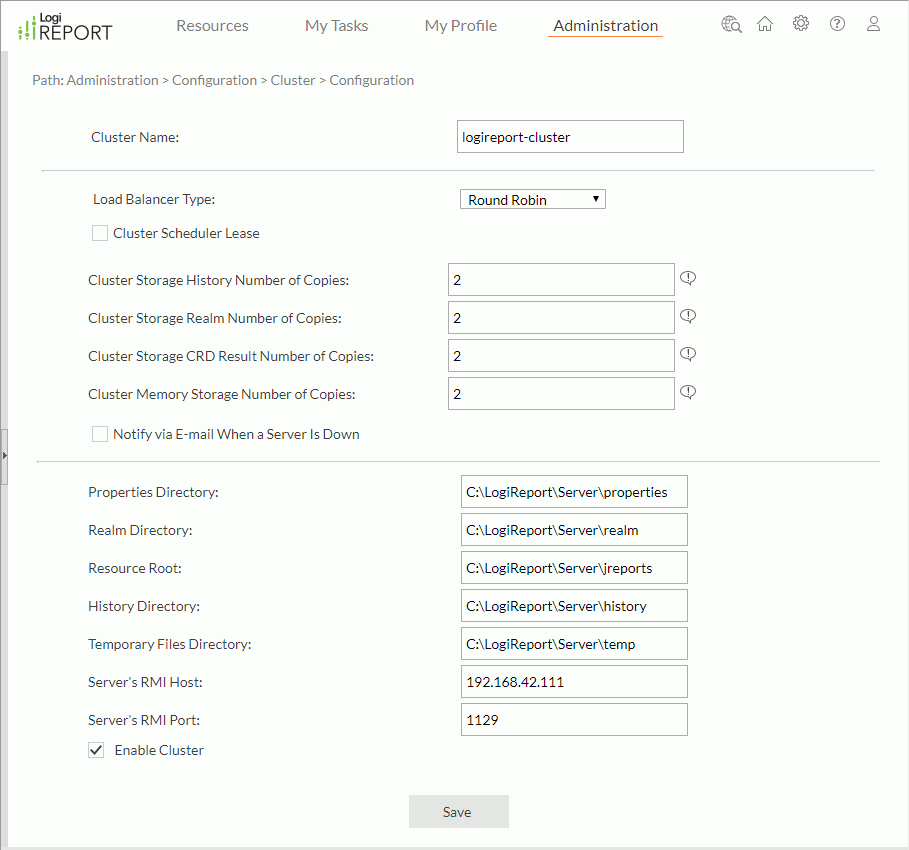The width and height of the screenshot is (909, 850).
Task: Click the user profile icon
Action: [873, 23]
